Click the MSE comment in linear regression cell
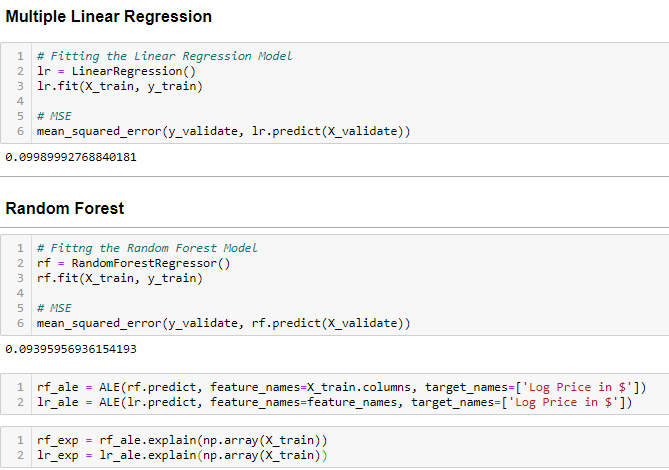 (51, 117)
